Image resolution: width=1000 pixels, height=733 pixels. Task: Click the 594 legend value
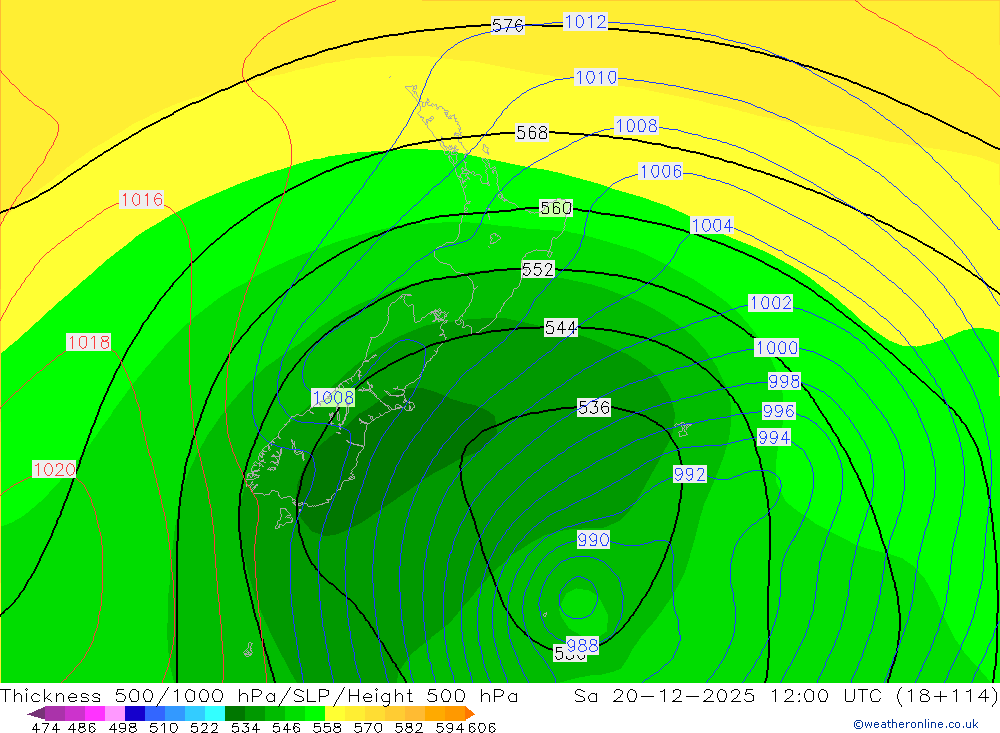click(x=449, y=727)
